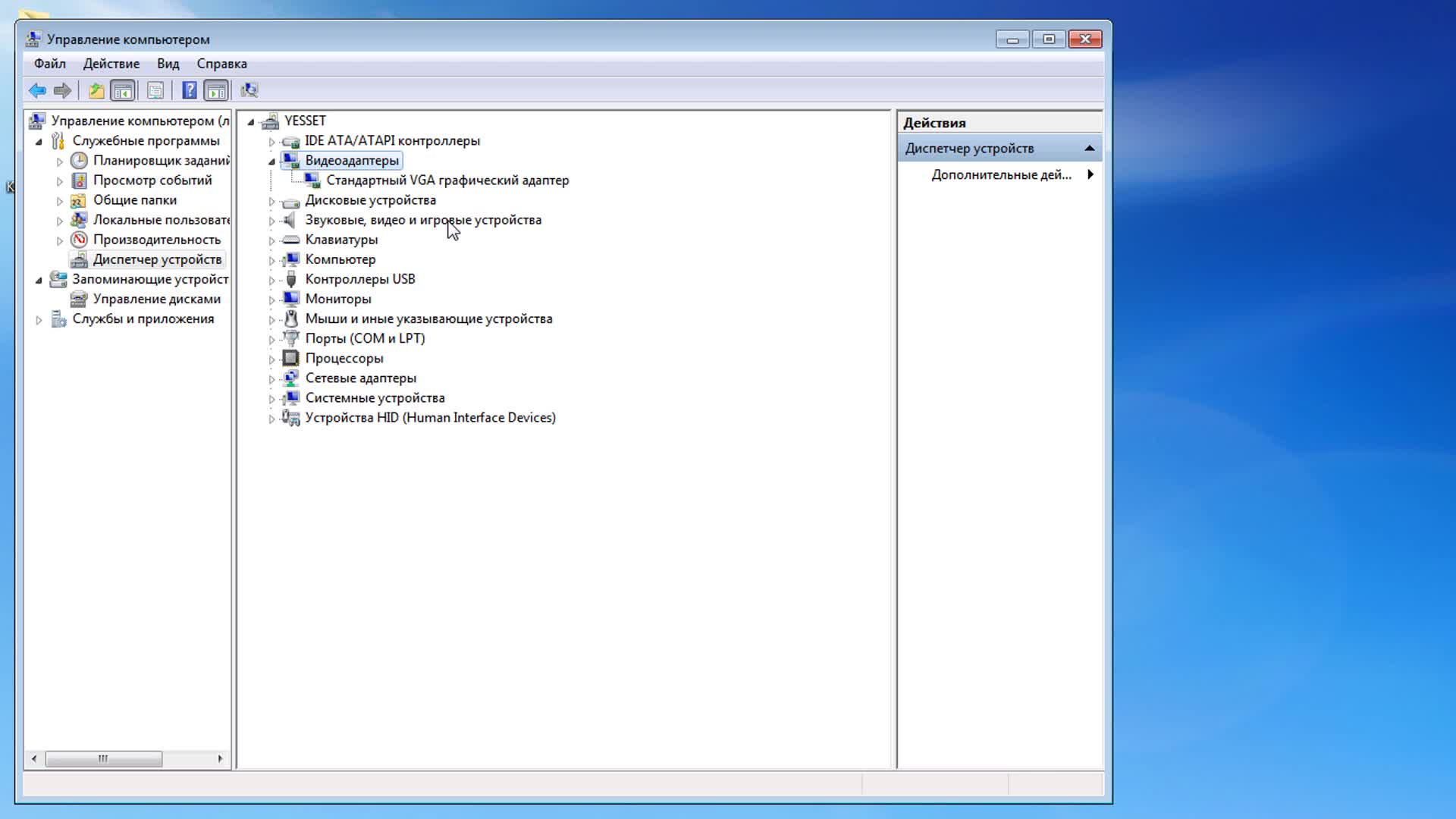The width and height of the screenshot is (1456, 819).
Task: Minimize the Управление компьютером window
Action: pyautogui.click(x=1012, y=39)
